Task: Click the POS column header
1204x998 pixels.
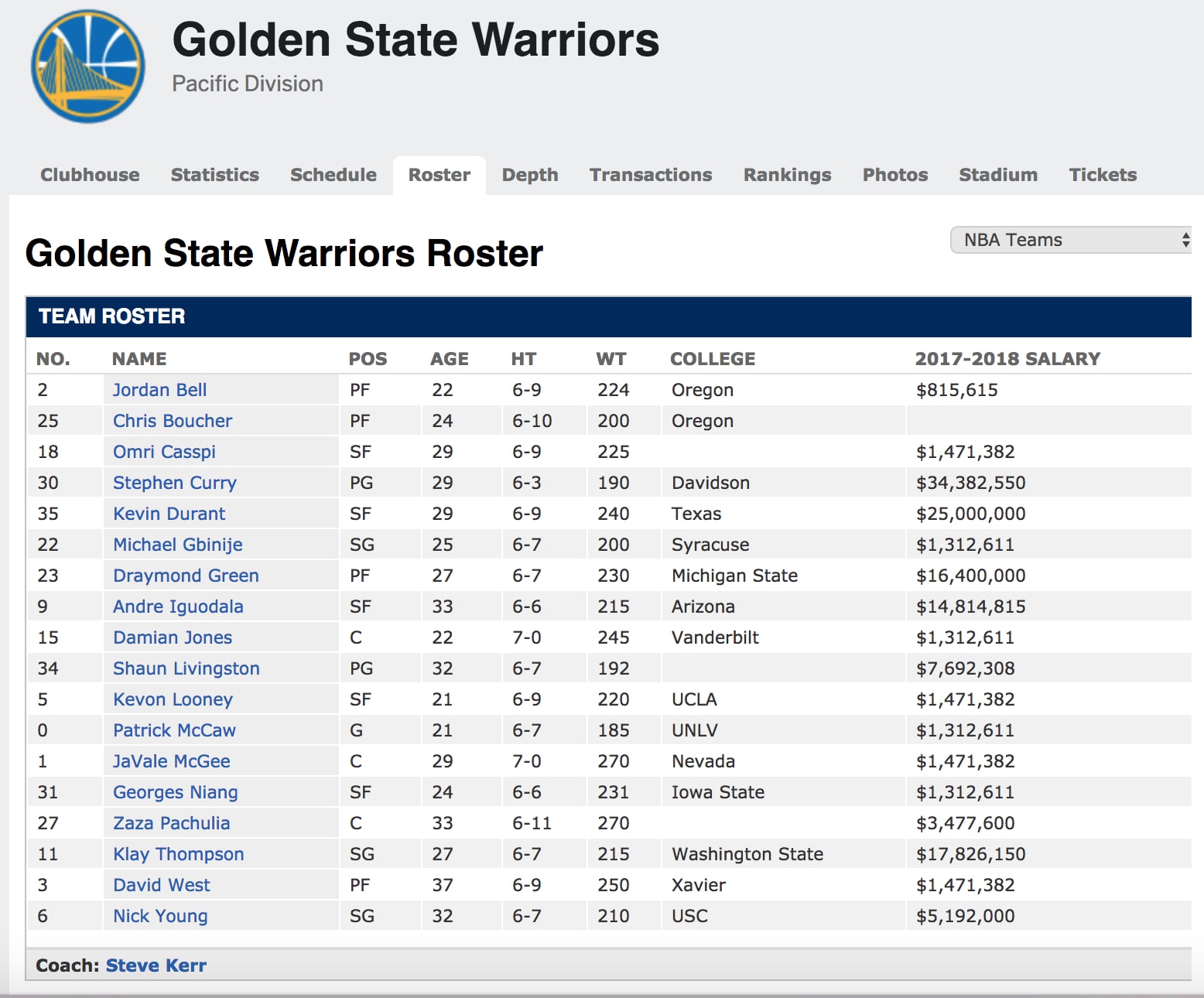Action: click(368, 359)
